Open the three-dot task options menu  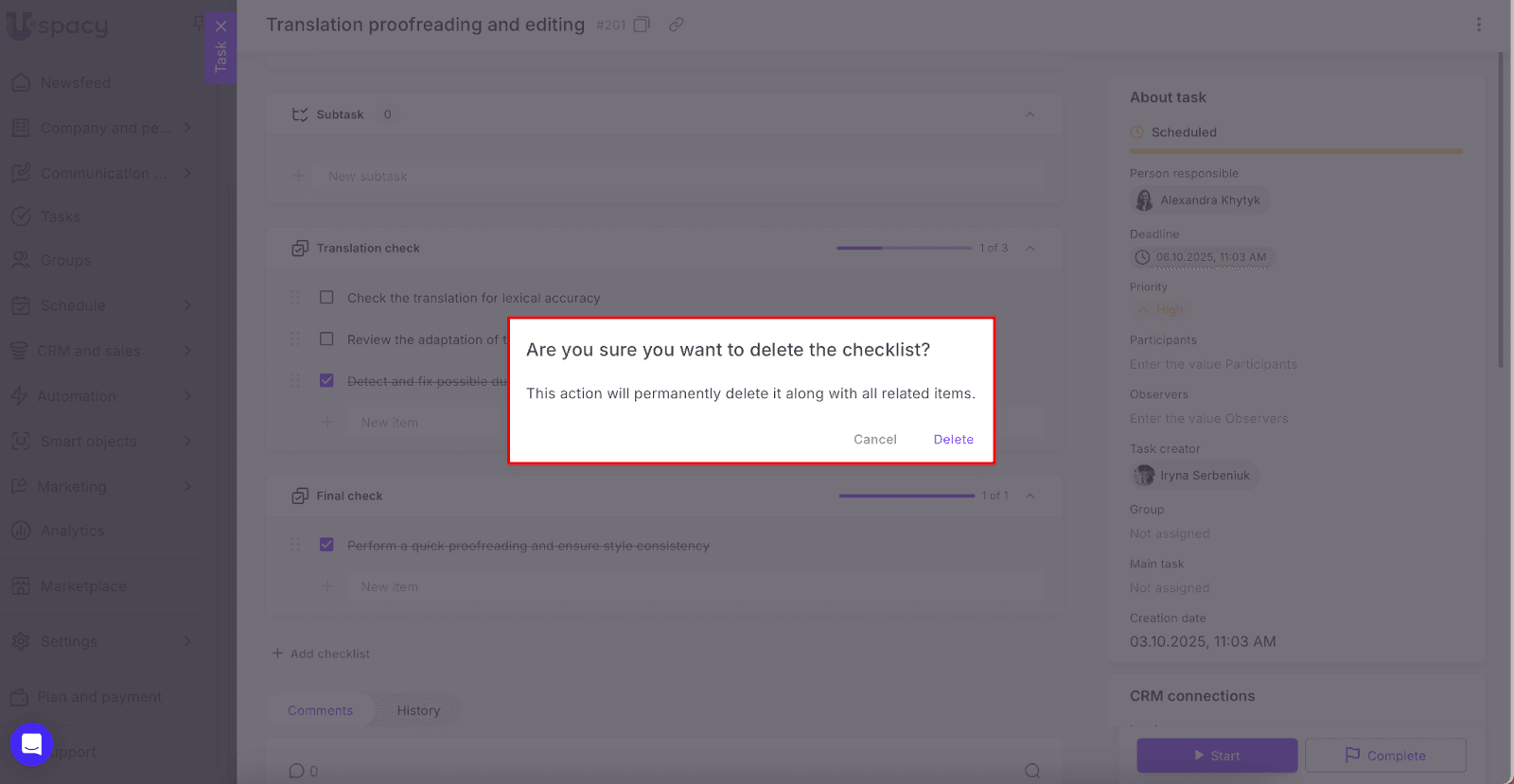(1478, 25)
